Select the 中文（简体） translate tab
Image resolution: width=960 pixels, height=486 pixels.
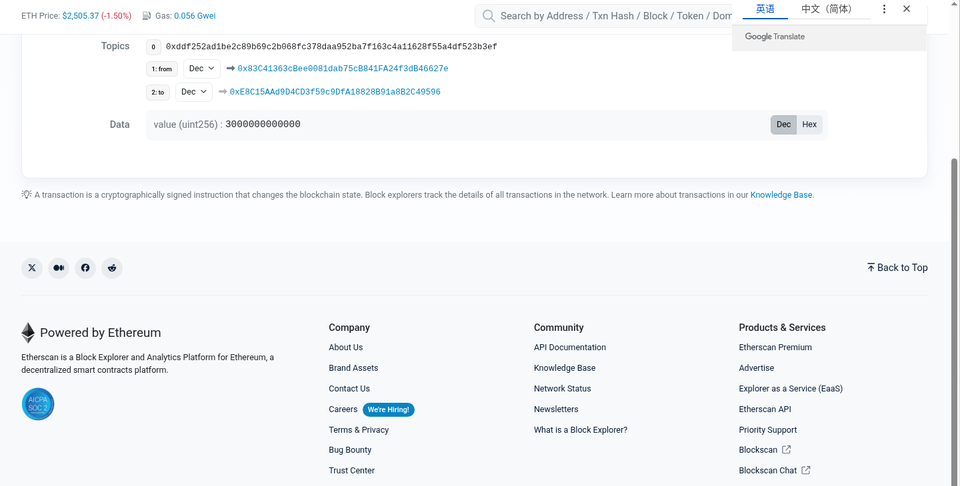[x=827, y=9]
